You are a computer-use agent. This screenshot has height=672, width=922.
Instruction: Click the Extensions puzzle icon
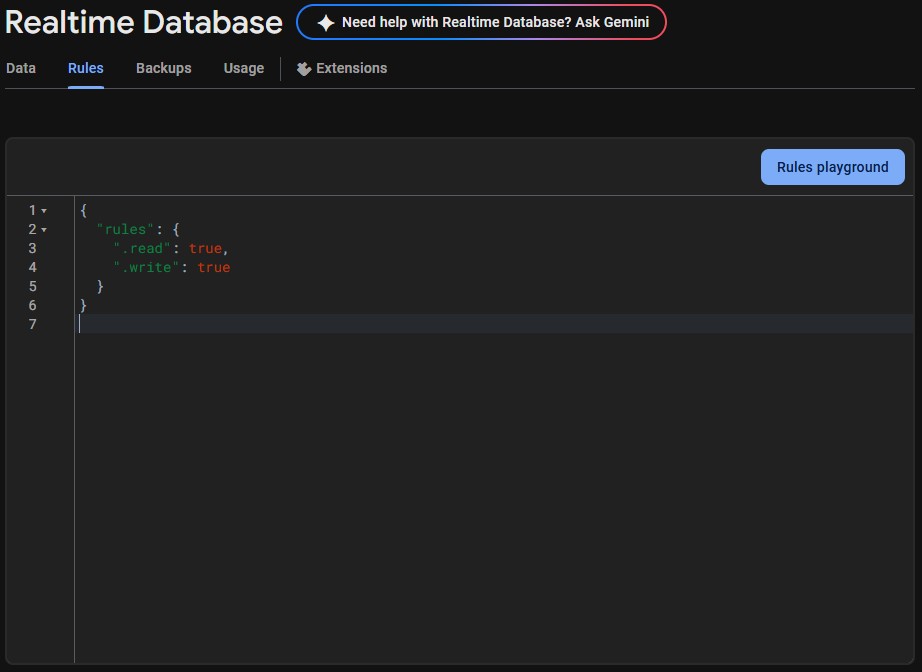click(303, 69)
